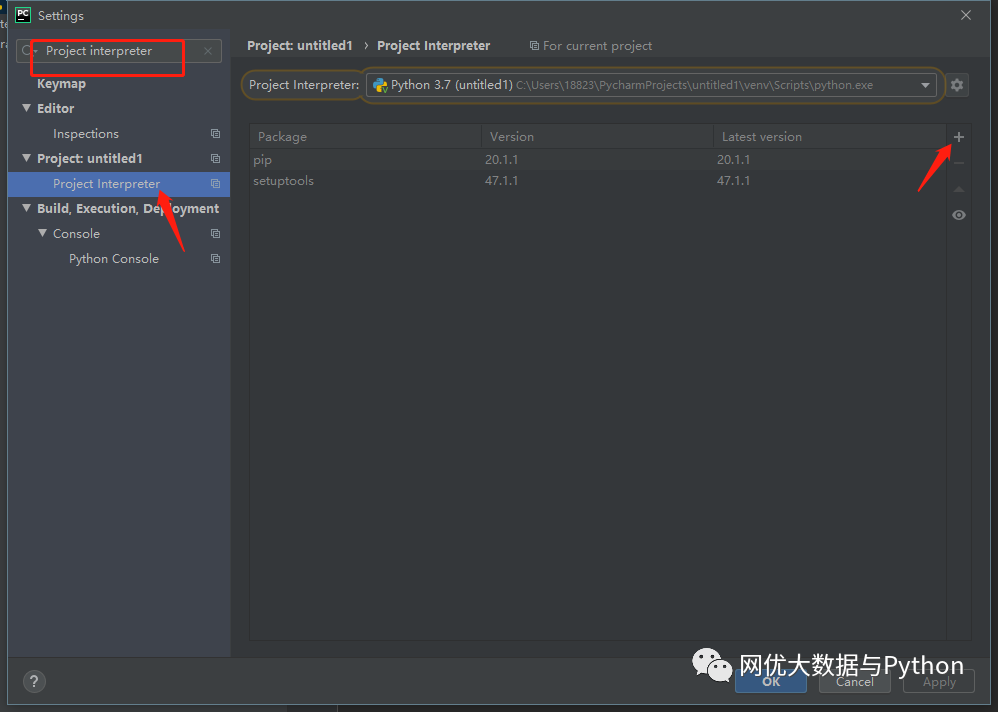
Task: Click the install package plus icon
Action: pos(959,137)
